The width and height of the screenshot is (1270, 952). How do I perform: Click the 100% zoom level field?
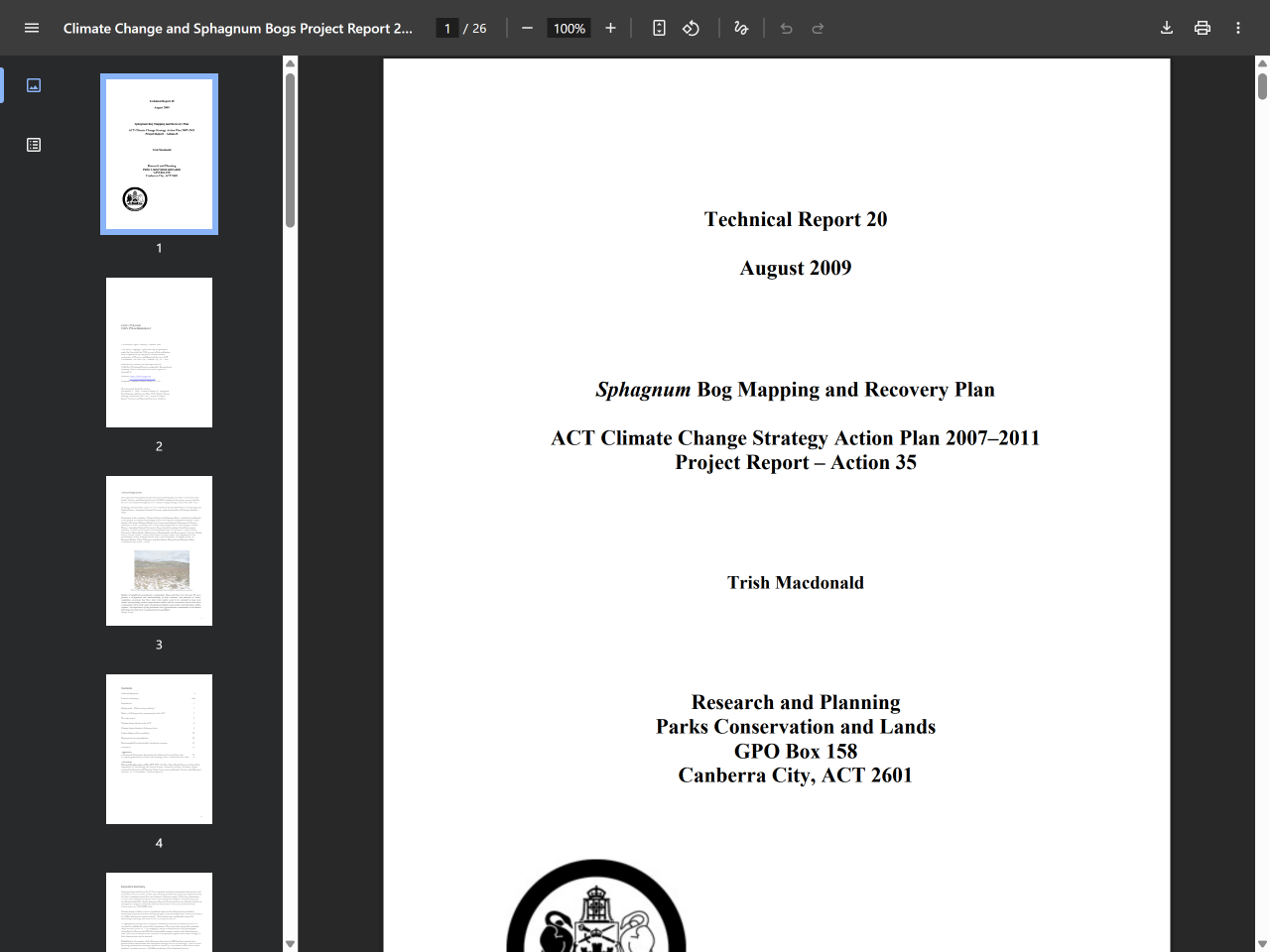(x=569, y=28)
